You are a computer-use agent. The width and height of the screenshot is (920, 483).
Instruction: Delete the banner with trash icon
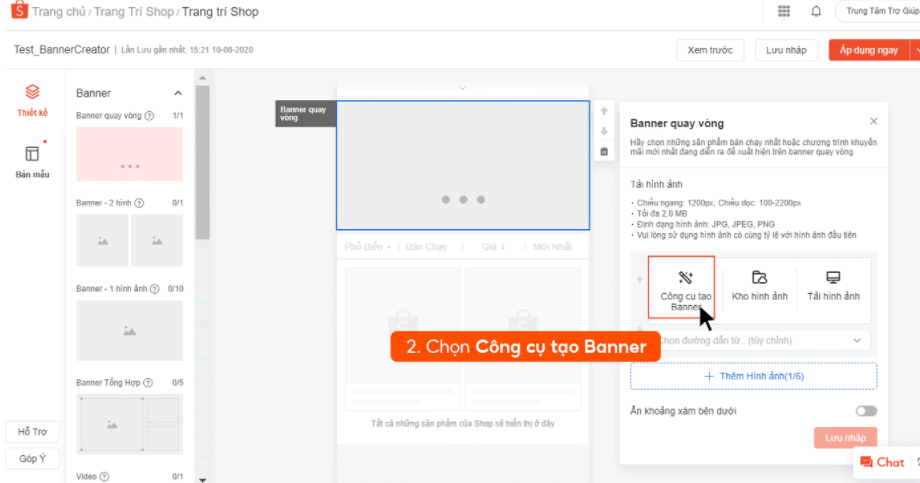coord(604,152)
